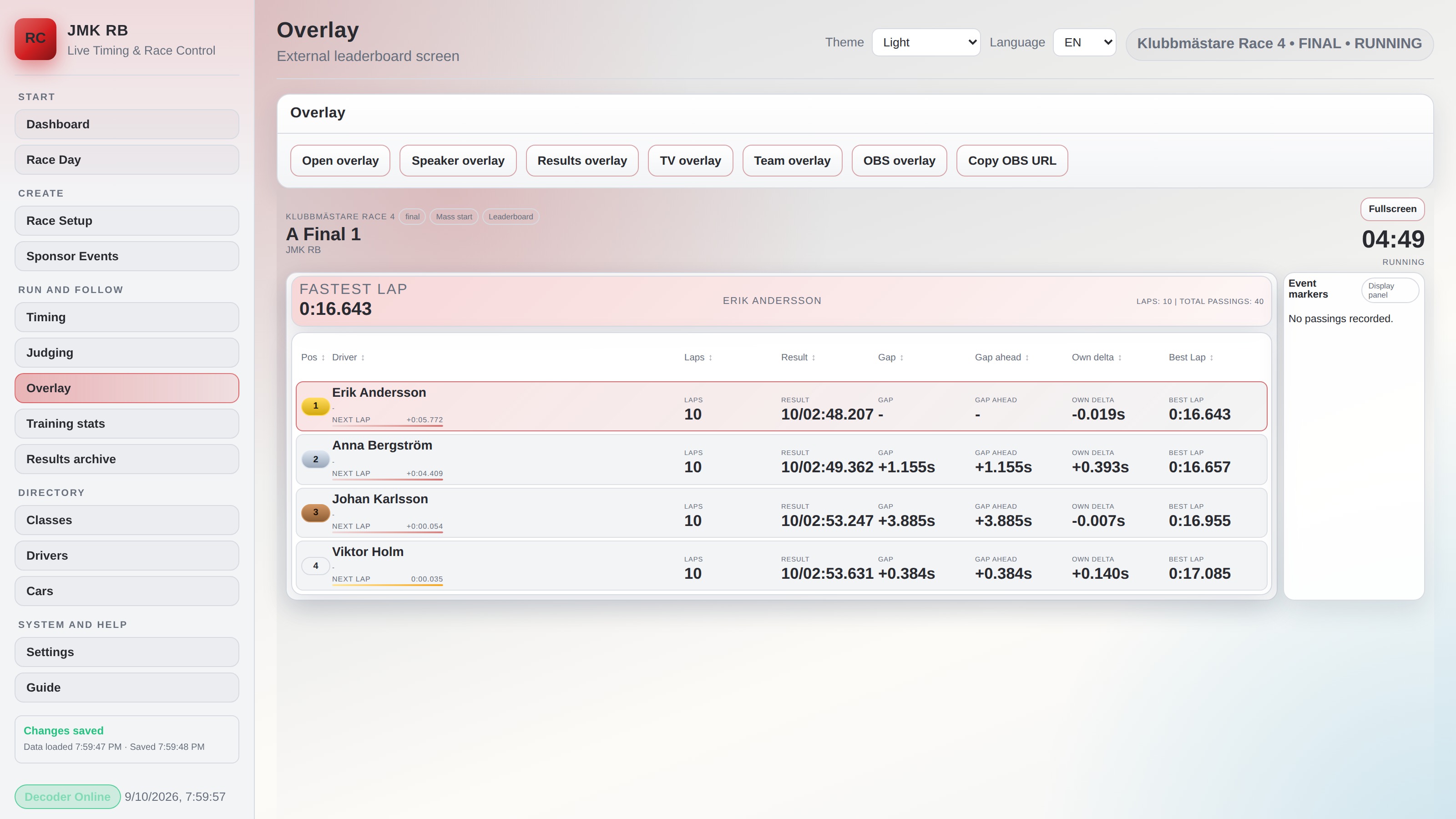Toggle the Leaderboard view pill

coord(511,217)
